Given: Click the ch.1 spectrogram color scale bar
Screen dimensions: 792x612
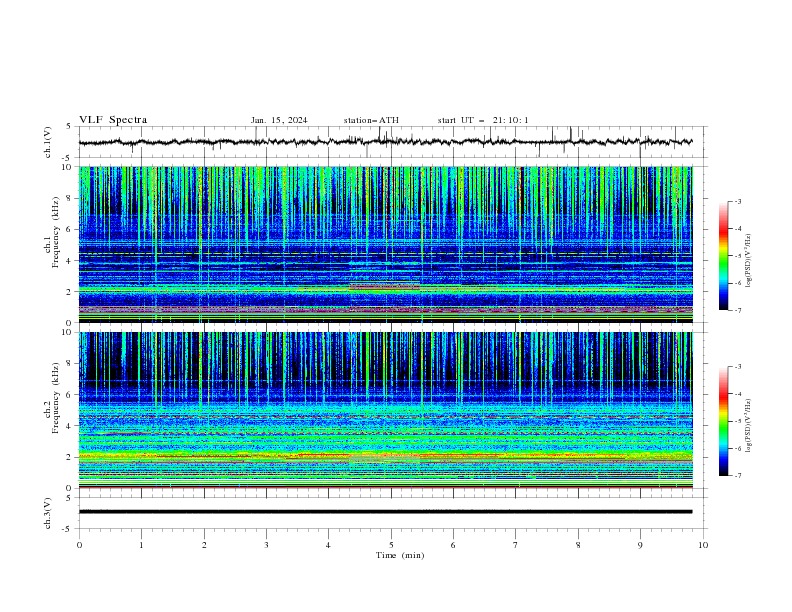Looking at the screenshot, I should (x=723, y=256).
